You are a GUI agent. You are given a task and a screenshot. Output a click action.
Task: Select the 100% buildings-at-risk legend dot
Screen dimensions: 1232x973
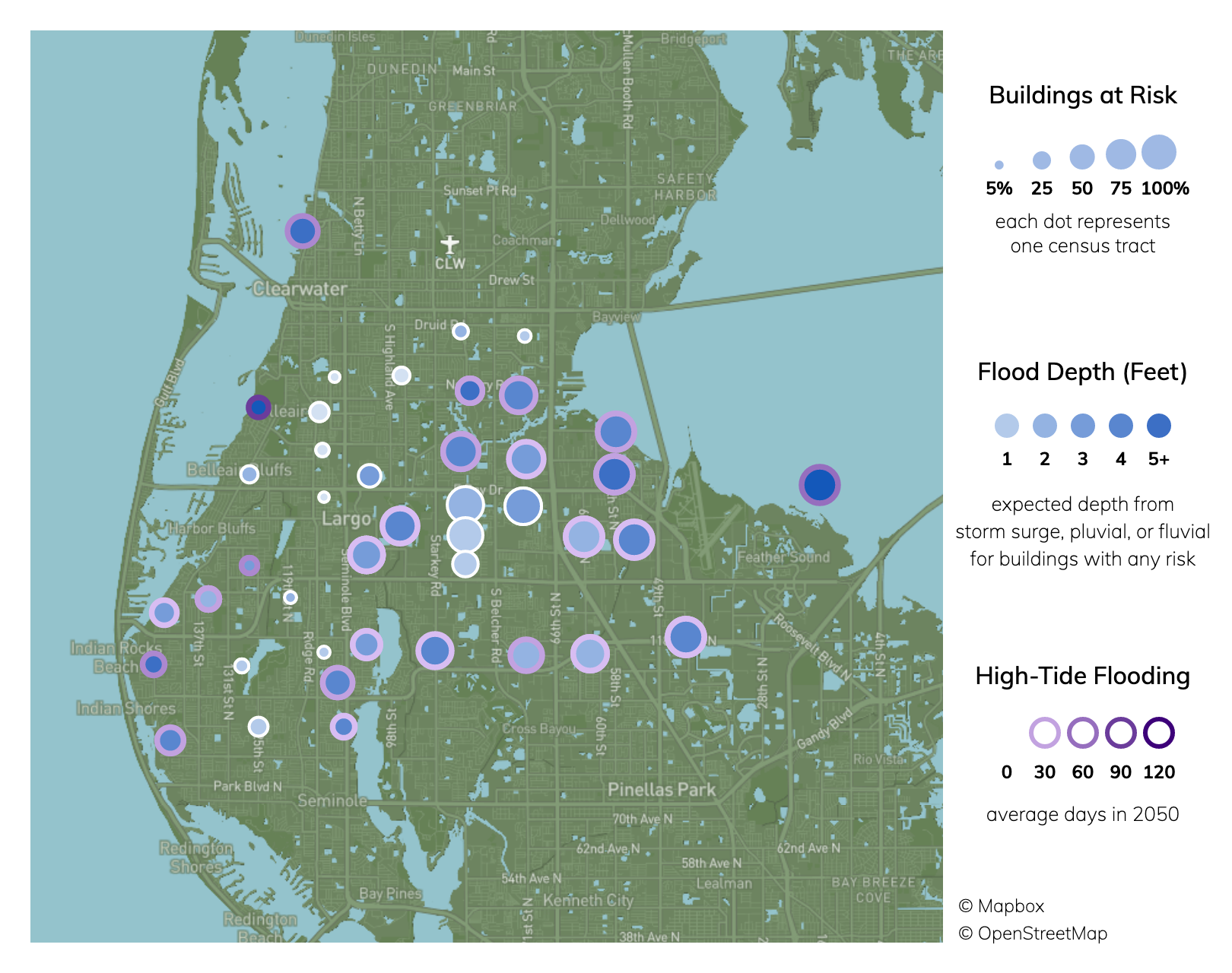point(1159,152)
